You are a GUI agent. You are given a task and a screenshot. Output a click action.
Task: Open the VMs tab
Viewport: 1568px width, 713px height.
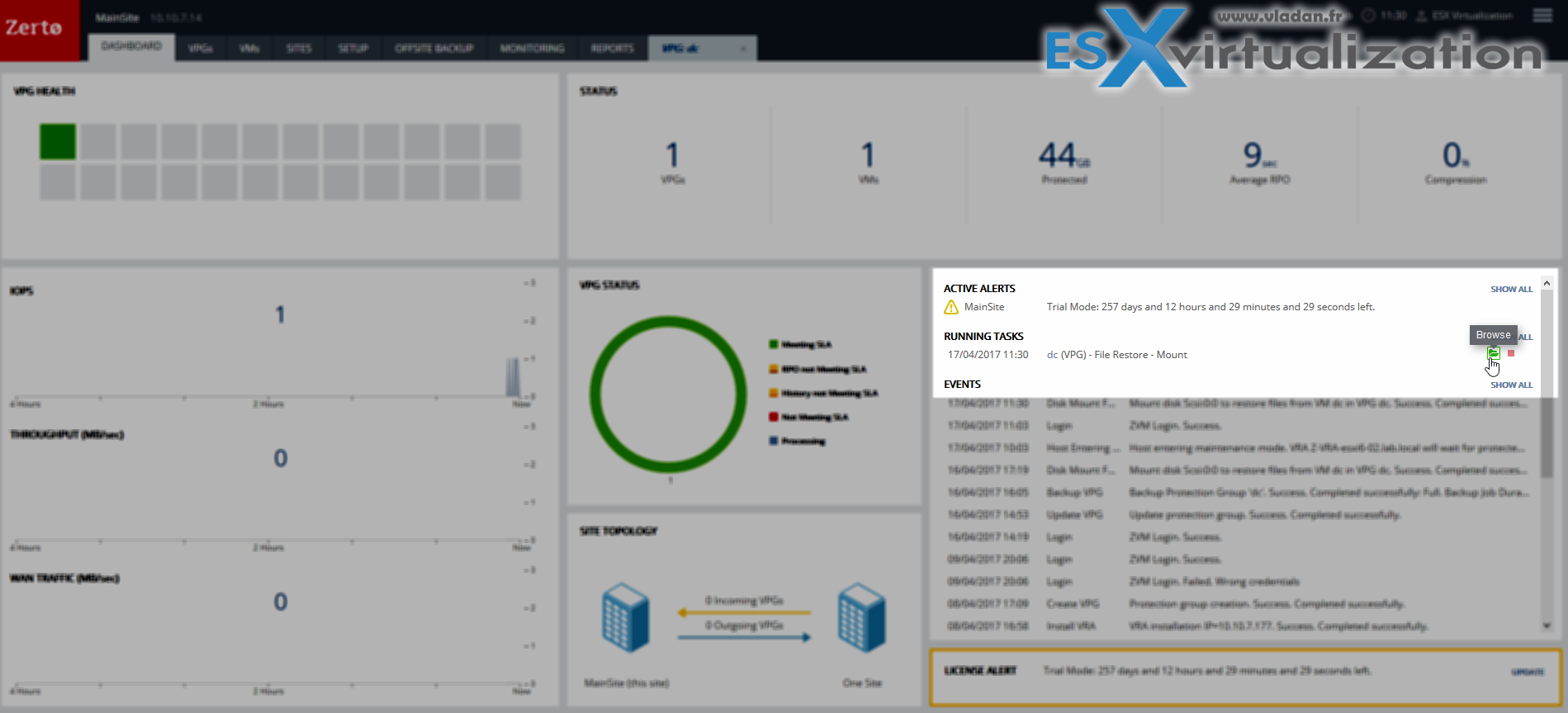pos(249,49)
